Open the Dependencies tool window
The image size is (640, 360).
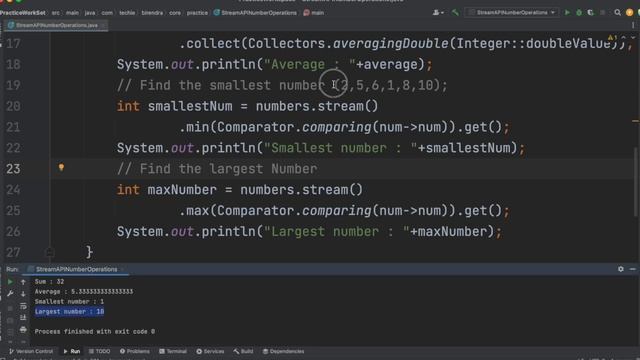click(x=284, y=351)
